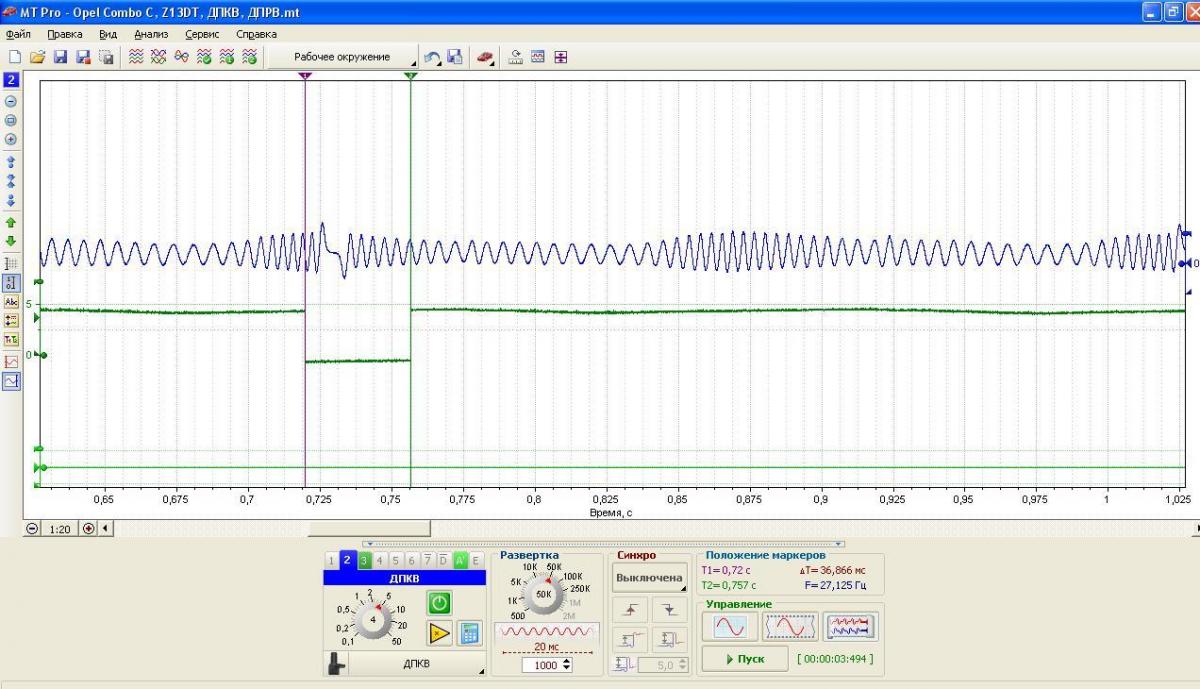Click the yellow amplifier triangle icon

tap(439, 633)
